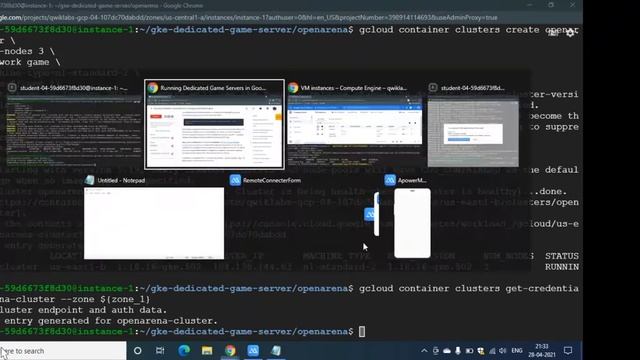Image resolution: width=640 pixels, height=360 pixels.
Task: Click the battery tray icon
Action: tap(469, 351)
